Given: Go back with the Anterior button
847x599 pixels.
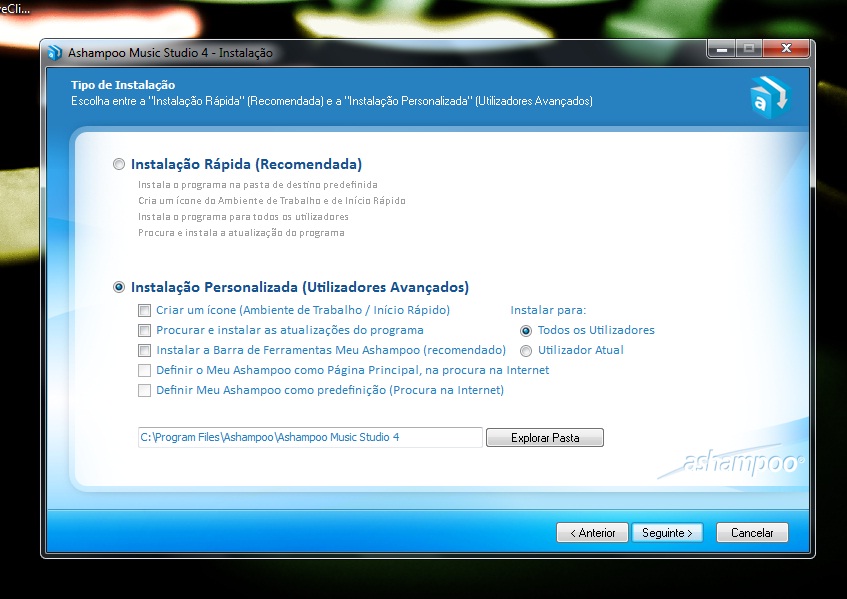Looking at the screenshot, I should (593, 533).
